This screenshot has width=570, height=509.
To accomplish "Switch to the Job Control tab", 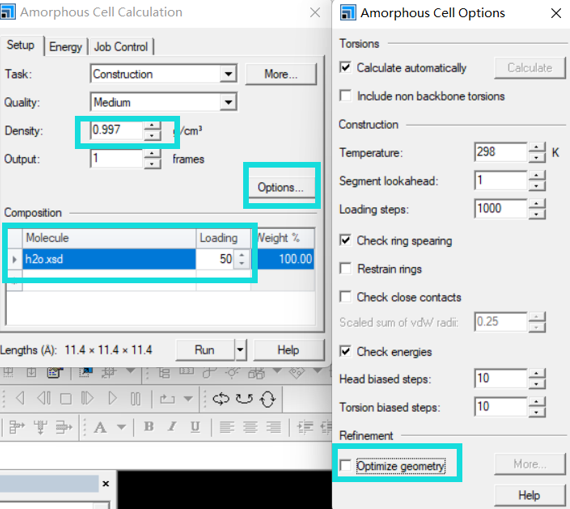I will [121, 47].
